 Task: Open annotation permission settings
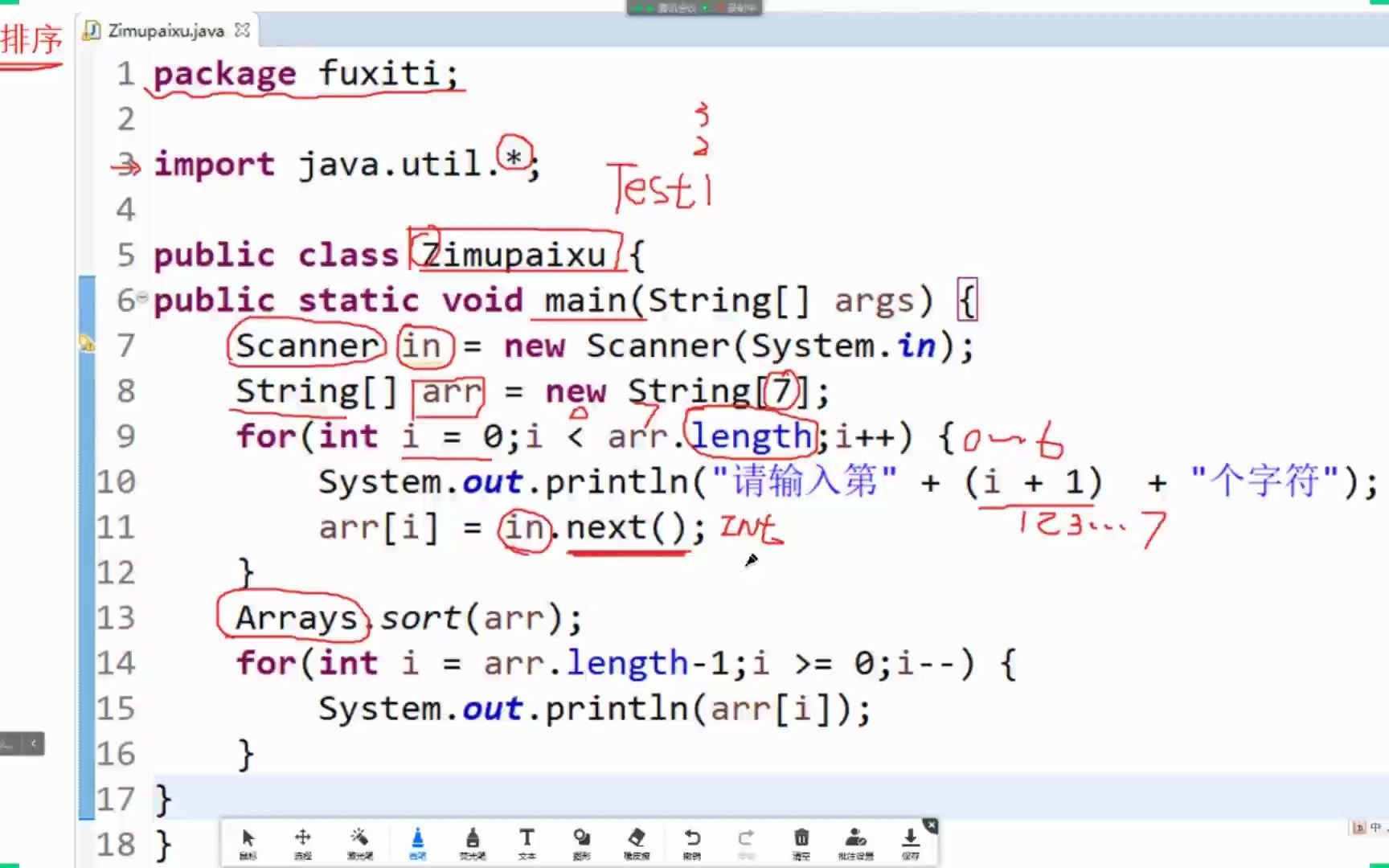pos(856,843)
